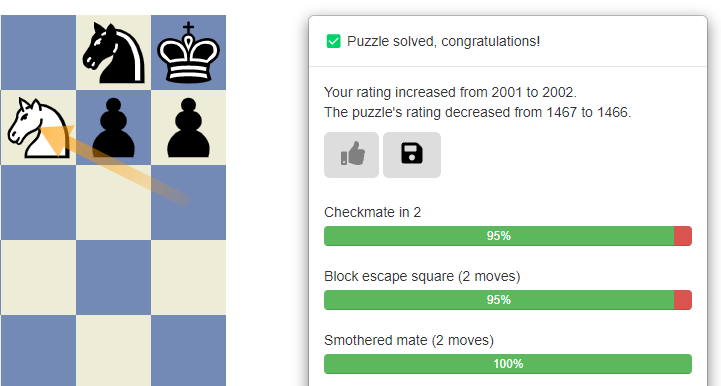Select the black king piece
721x386 pixels.
189,53
